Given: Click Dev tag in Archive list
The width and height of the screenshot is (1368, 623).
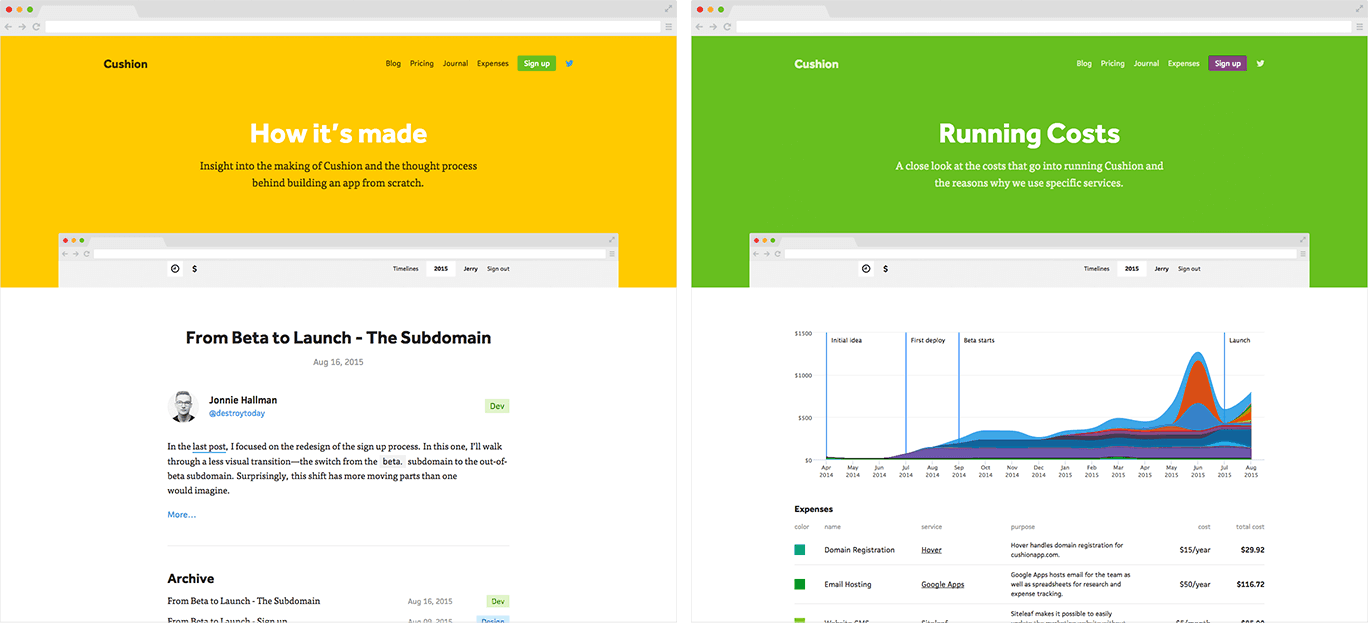Looking at the screenshot, I should coord(498,601).
